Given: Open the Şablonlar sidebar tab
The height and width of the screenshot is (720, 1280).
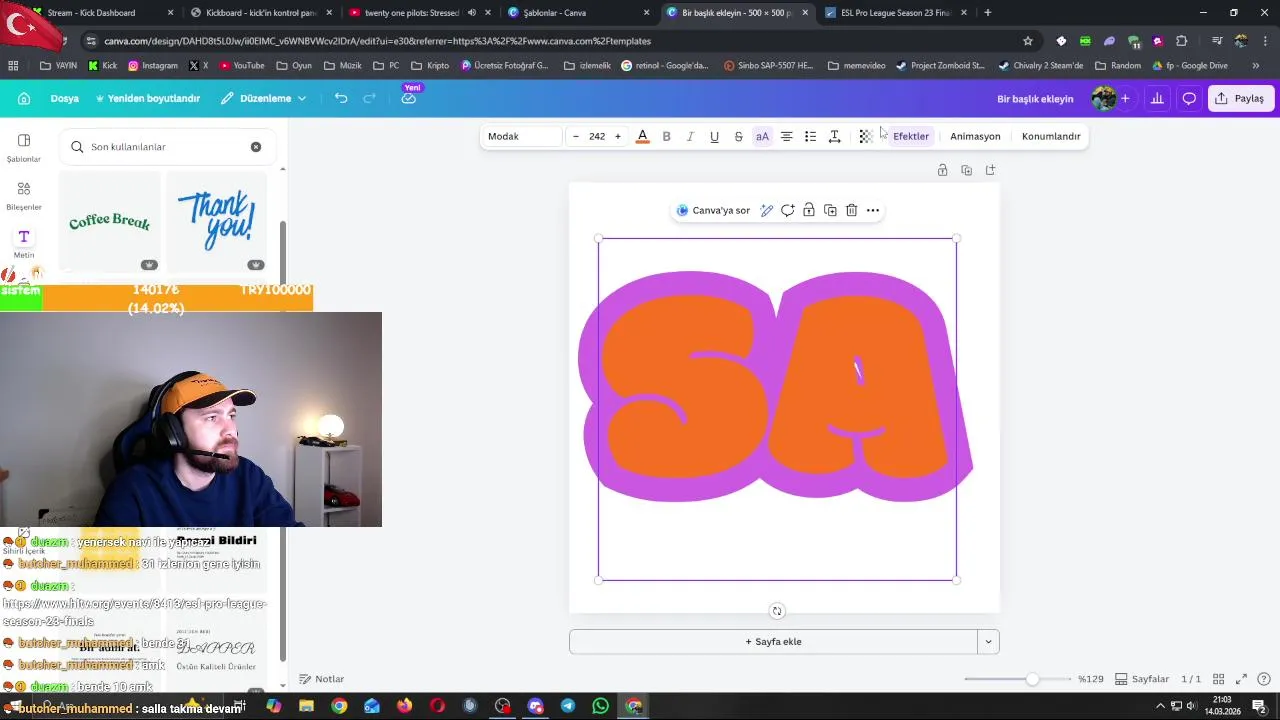Looking at the screenshot, I should point(24,147).
